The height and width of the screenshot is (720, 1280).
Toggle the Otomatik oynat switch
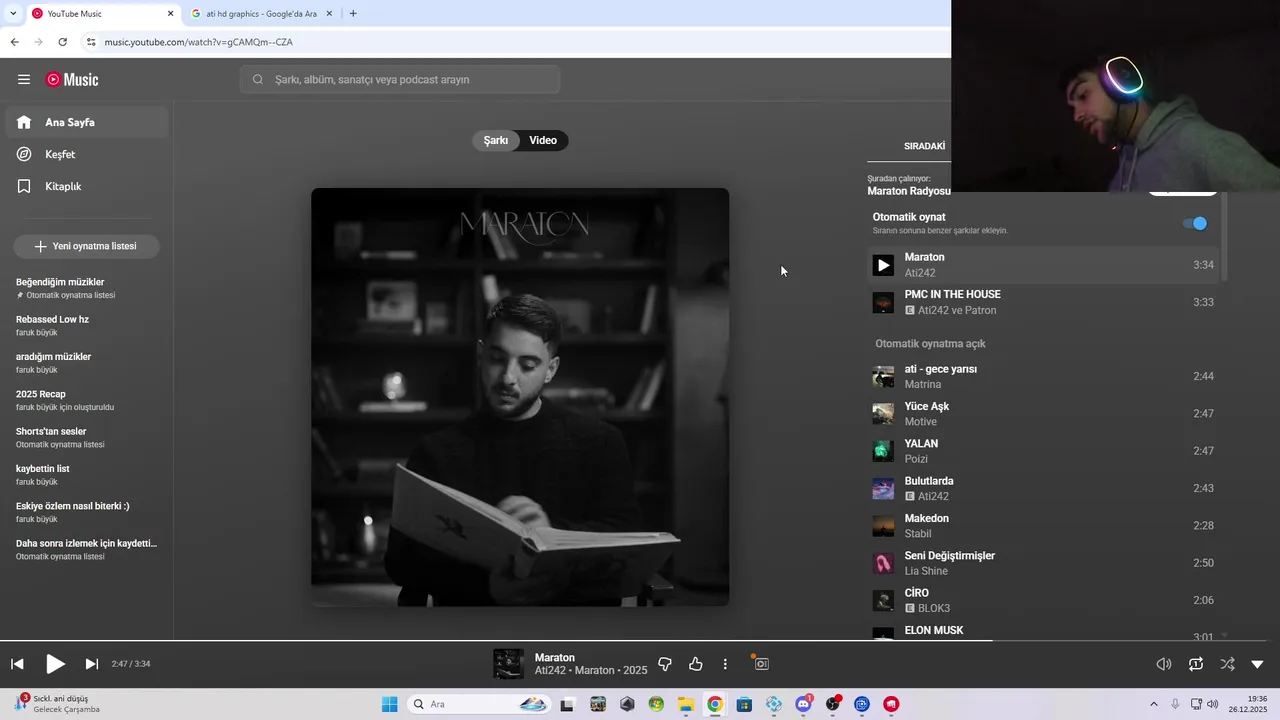1196,223
